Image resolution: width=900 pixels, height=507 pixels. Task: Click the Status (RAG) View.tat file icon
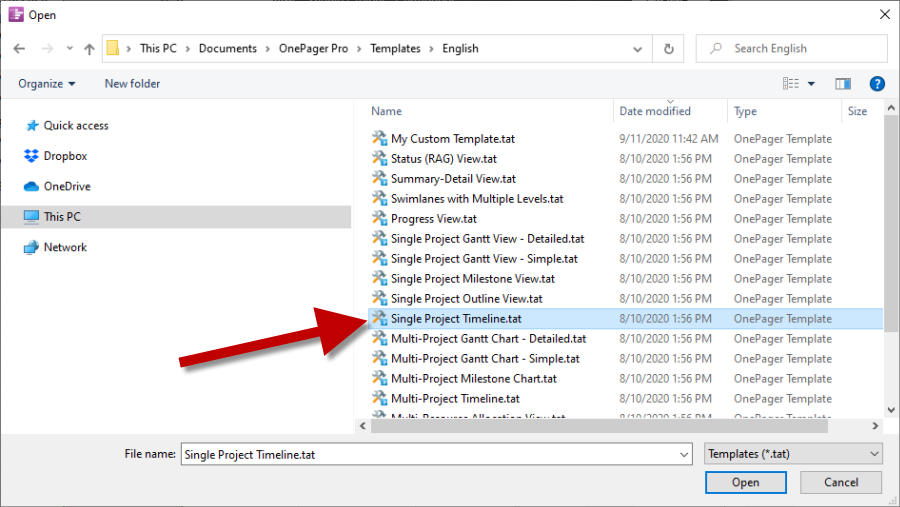[379, 158]
